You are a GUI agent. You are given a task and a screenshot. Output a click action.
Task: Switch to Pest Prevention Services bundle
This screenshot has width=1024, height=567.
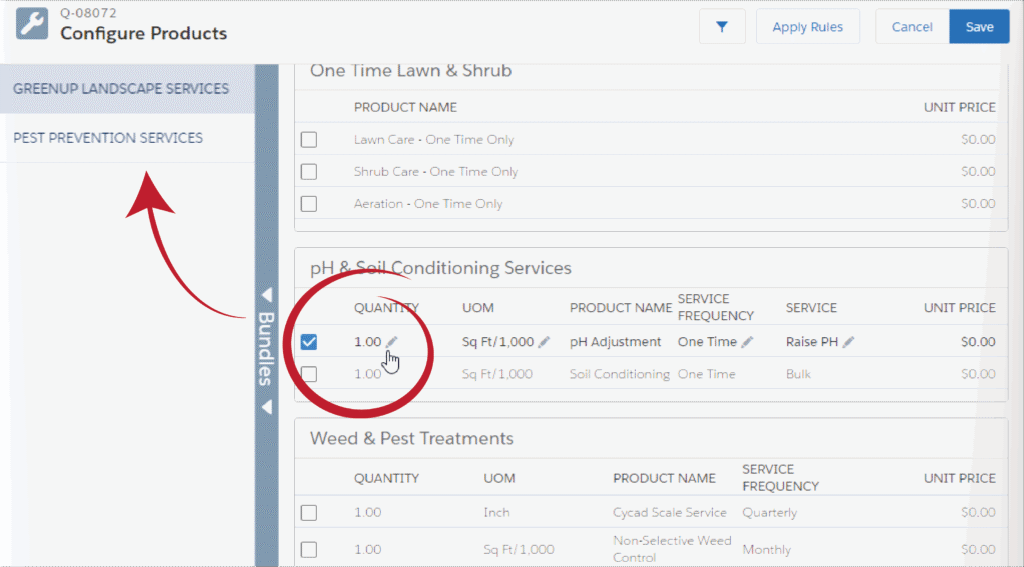108,138
